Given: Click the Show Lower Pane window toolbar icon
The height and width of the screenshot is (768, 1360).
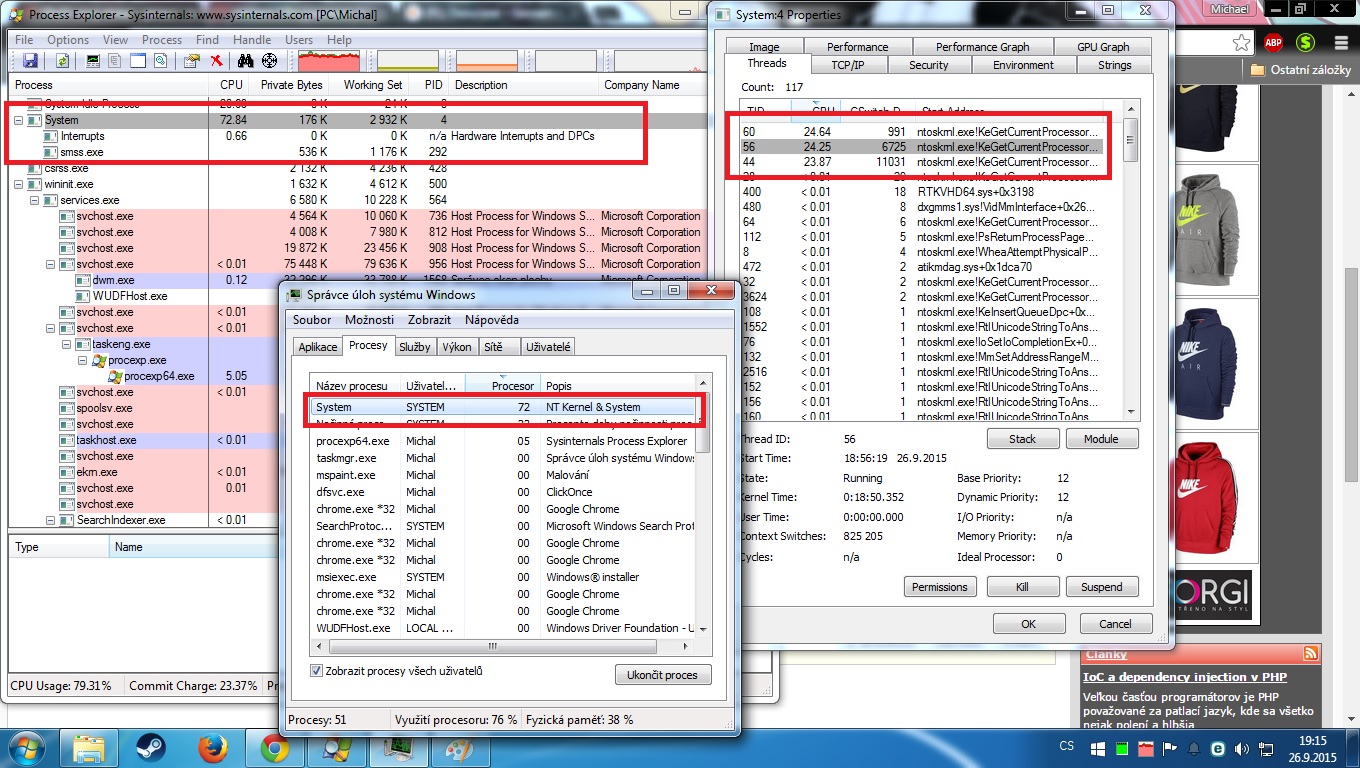Looking at the screenshot, I should pyautogui.click(x=138, y=61).
